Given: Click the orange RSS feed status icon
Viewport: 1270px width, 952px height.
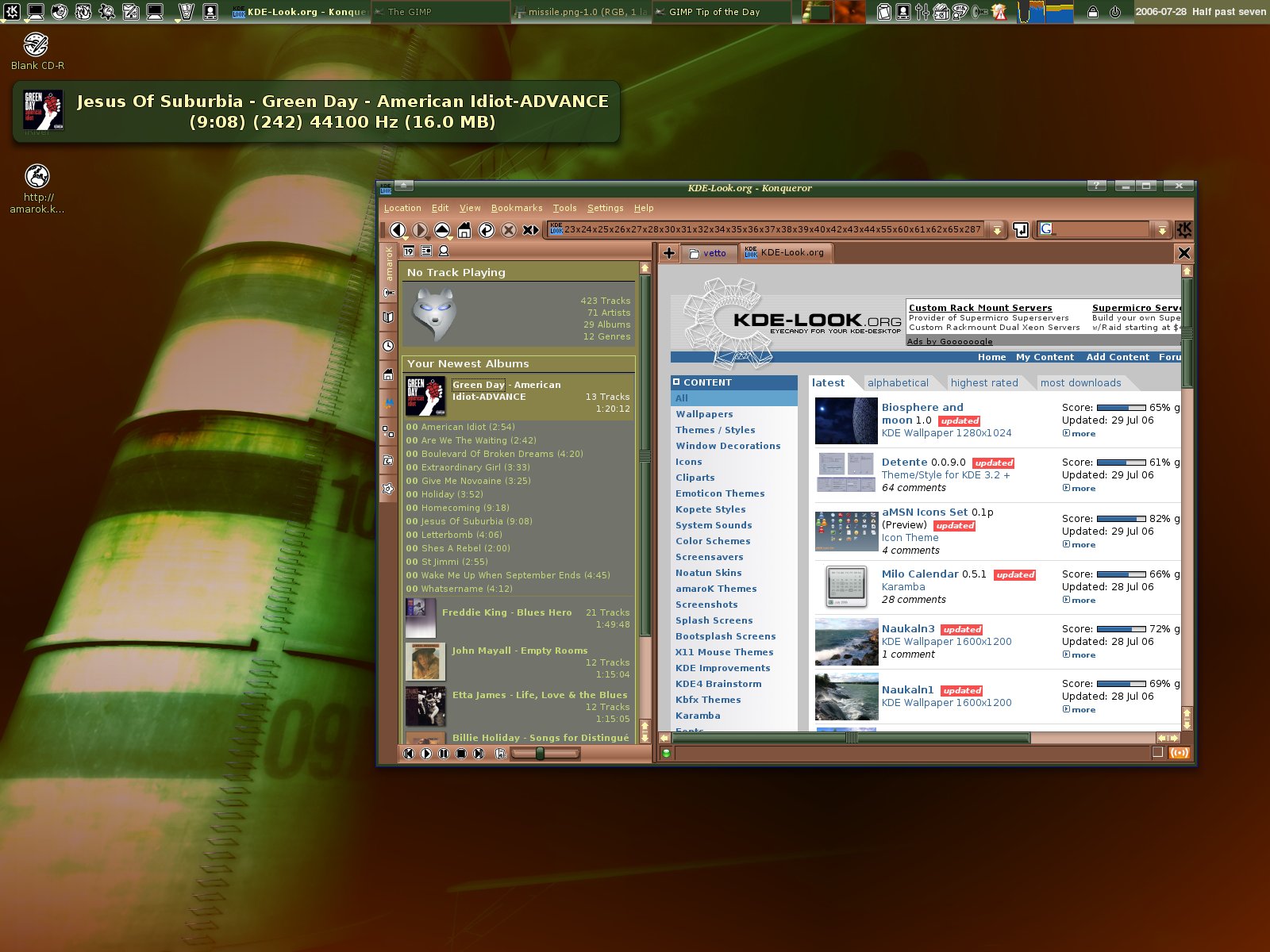Looking at the screenshot, I should 1180,753.
